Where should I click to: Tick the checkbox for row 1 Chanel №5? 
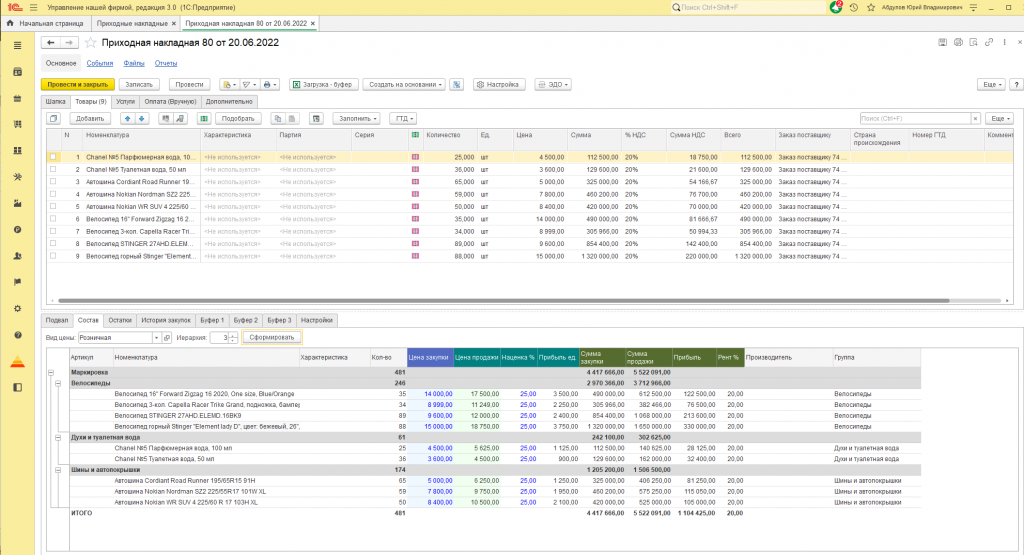(x=53, y=157)
